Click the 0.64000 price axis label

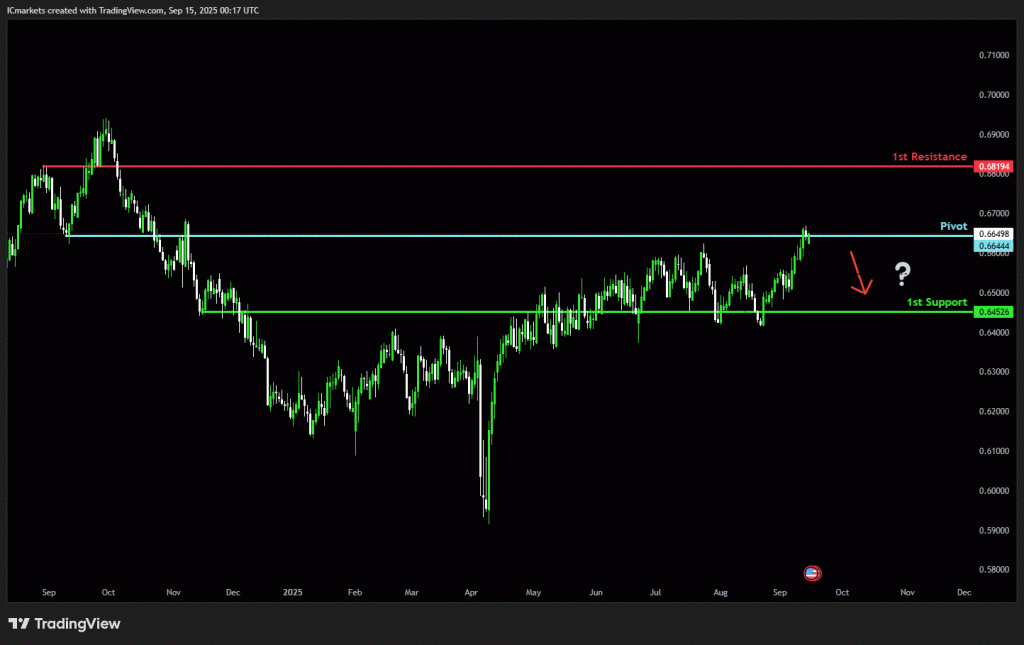point(994,332)
